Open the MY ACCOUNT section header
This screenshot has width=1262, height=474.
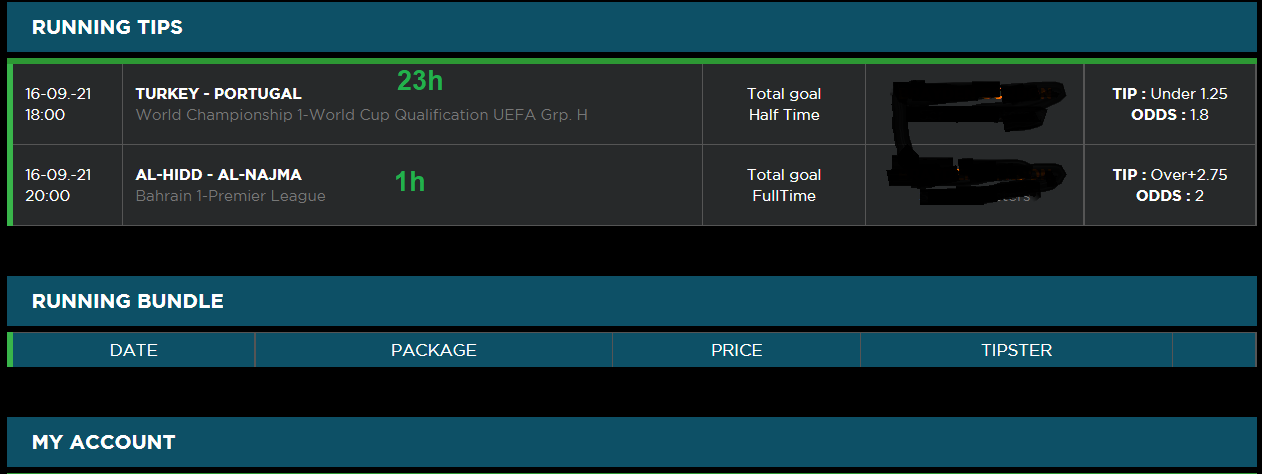coord(103,442)
